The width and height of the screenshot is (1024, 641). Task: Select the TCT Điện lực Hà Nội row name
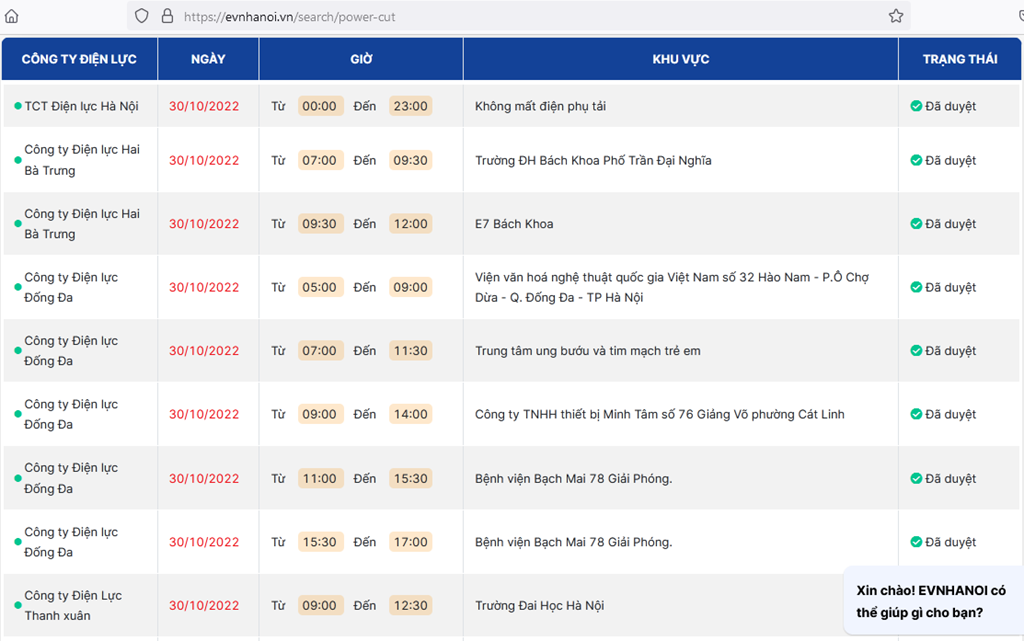click(x=82, y=106)
